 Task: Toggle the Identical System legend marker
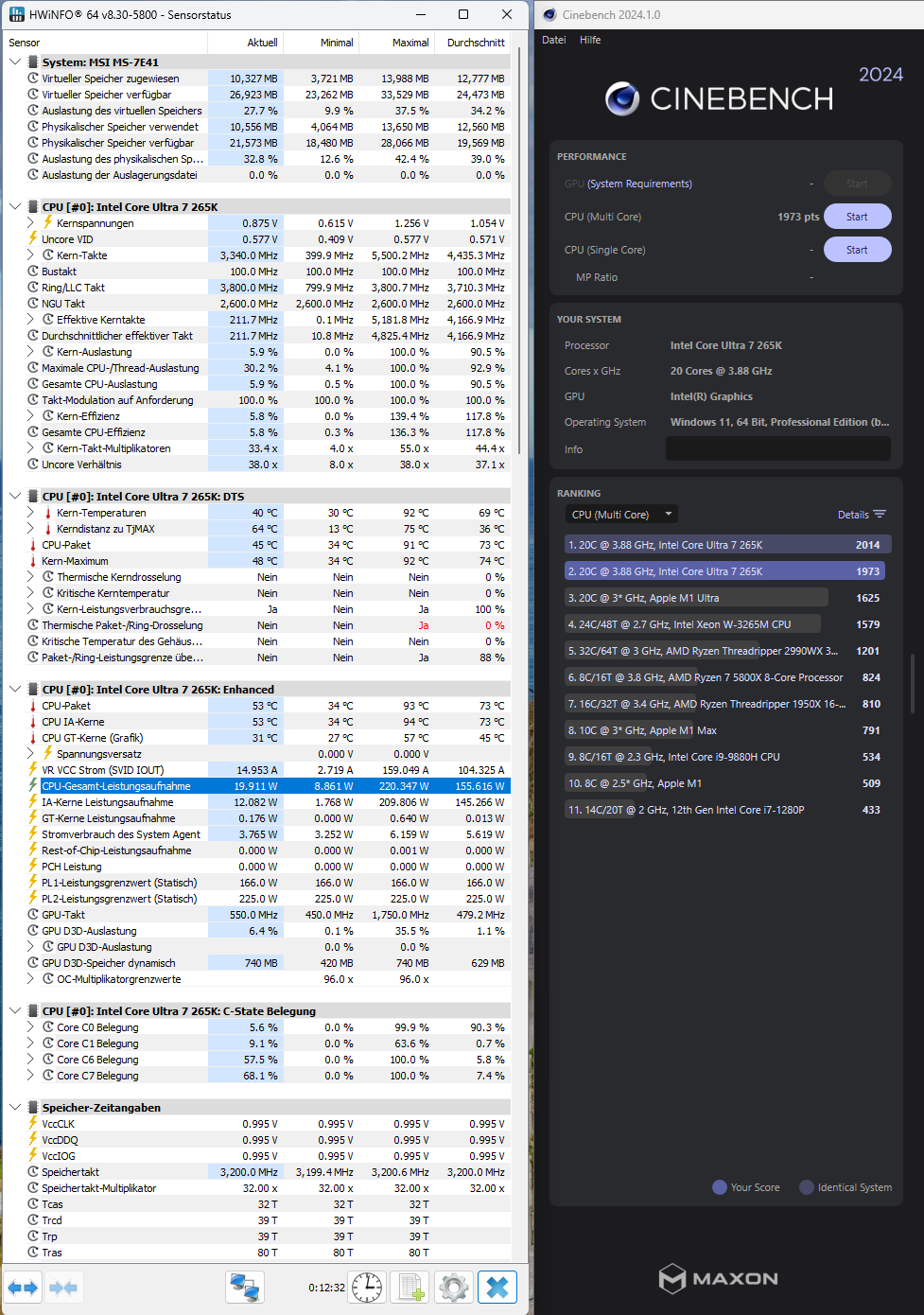807,1187
